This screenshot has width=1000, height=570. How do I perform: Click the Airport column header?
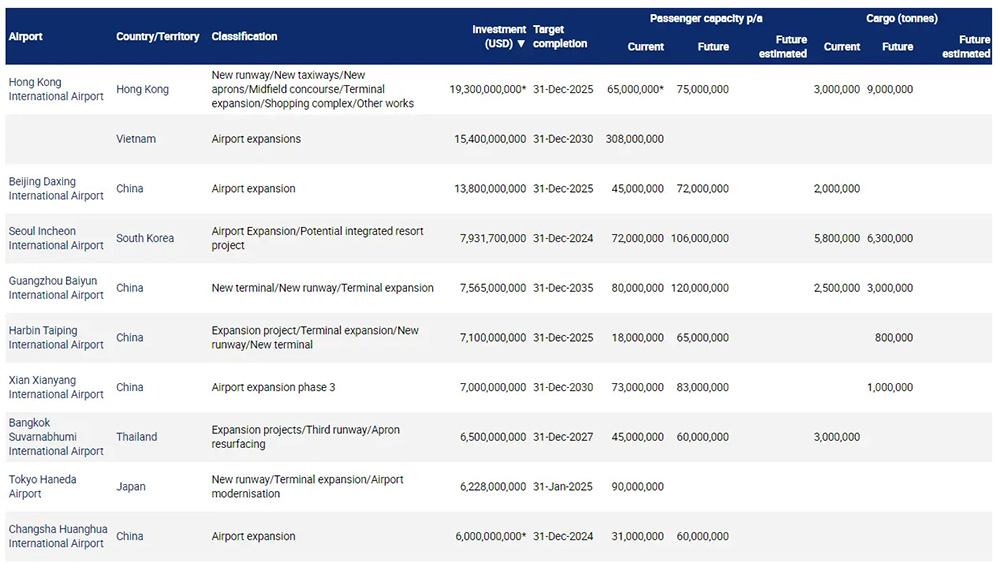coord(26,36)
